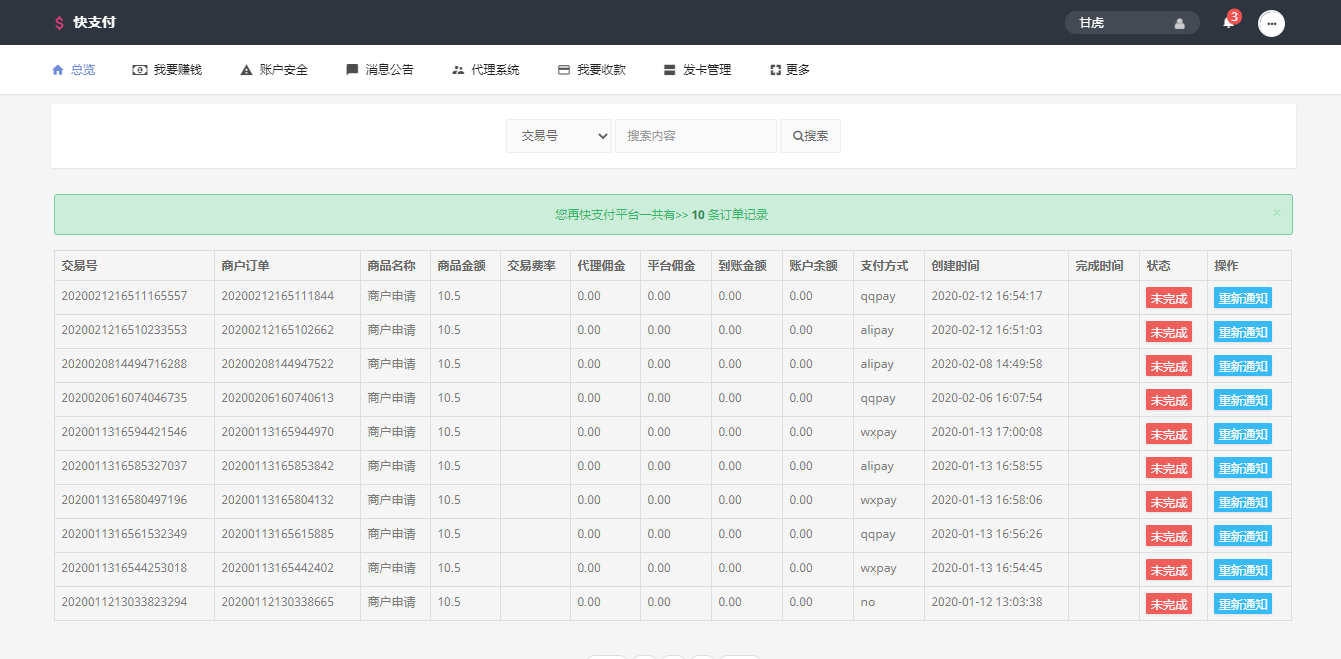This screenshot has height=659, width=1341.
Task: Click 未完成 status for order 2020011213033823294
Action: (x=1169, y=604)
